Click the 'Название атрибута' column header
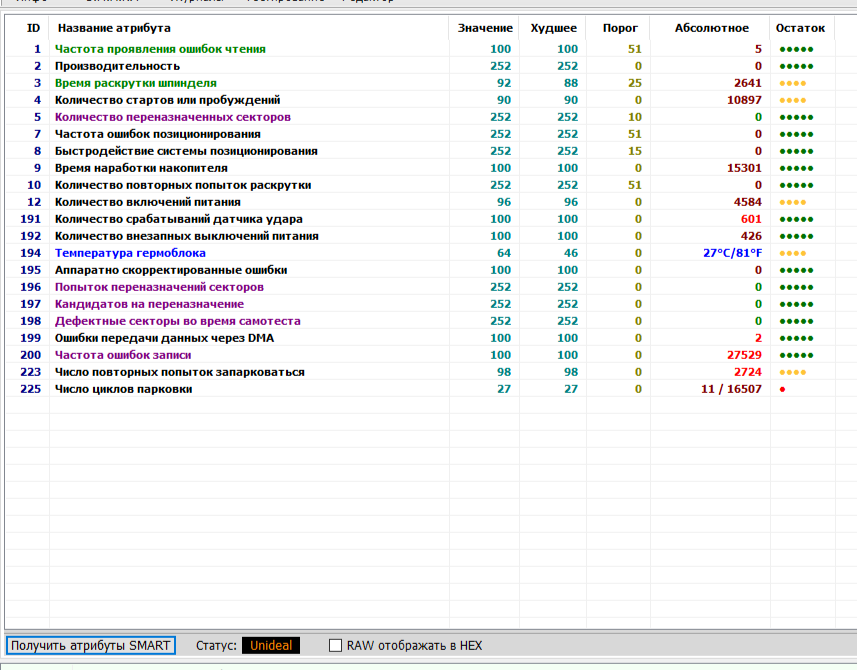857x670 pixels. click(114, 28)
